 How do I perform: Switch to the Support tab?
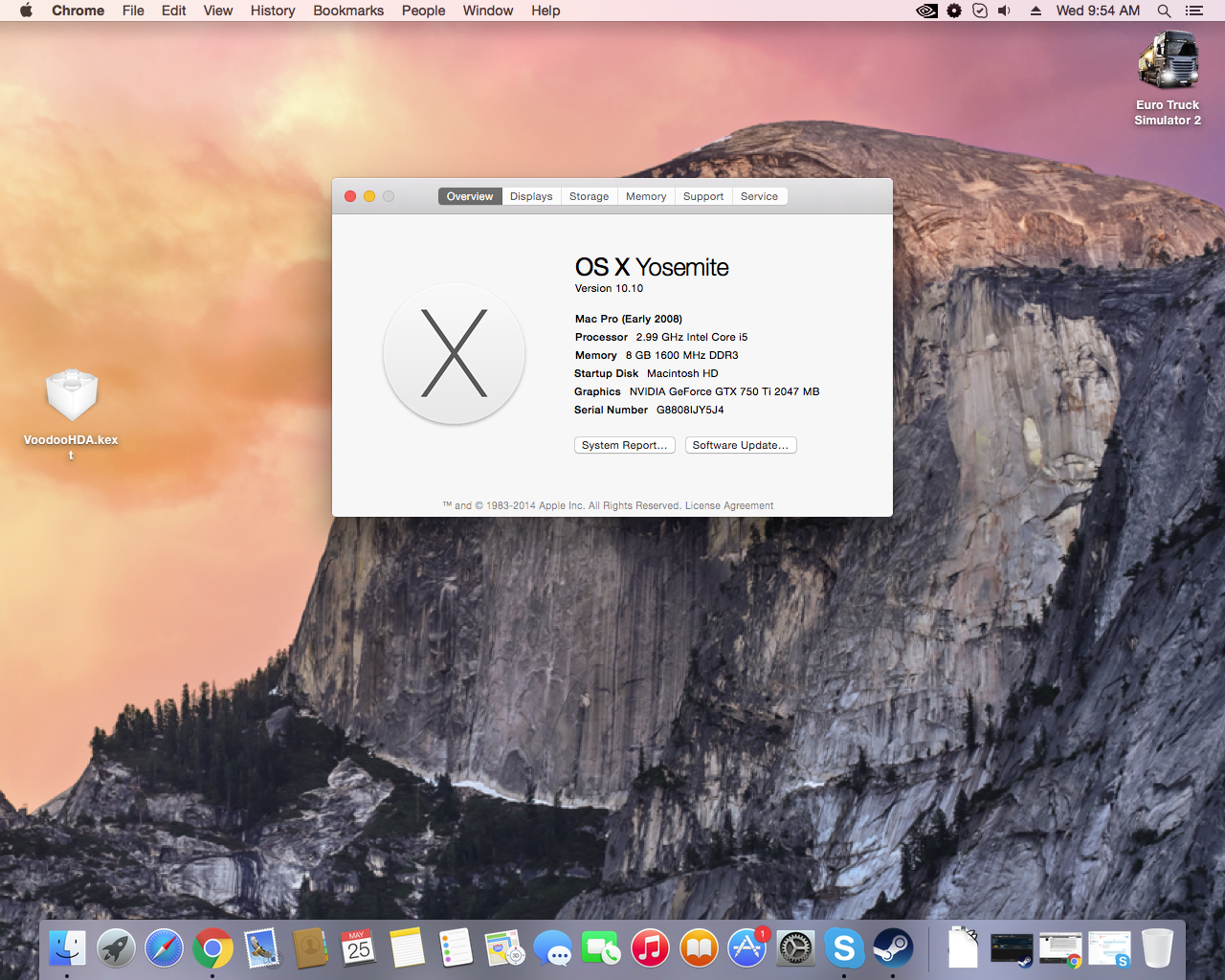[x=703, y=196]
